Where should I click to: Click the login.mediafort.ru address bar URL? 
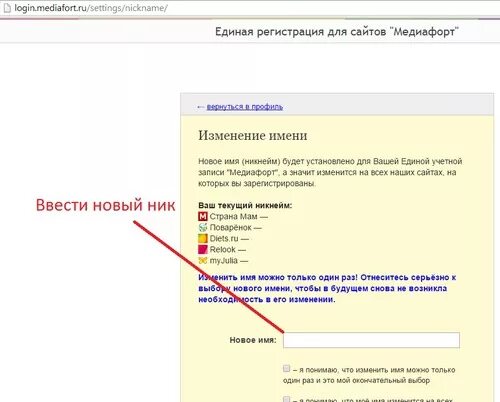[x=91, y=8]
